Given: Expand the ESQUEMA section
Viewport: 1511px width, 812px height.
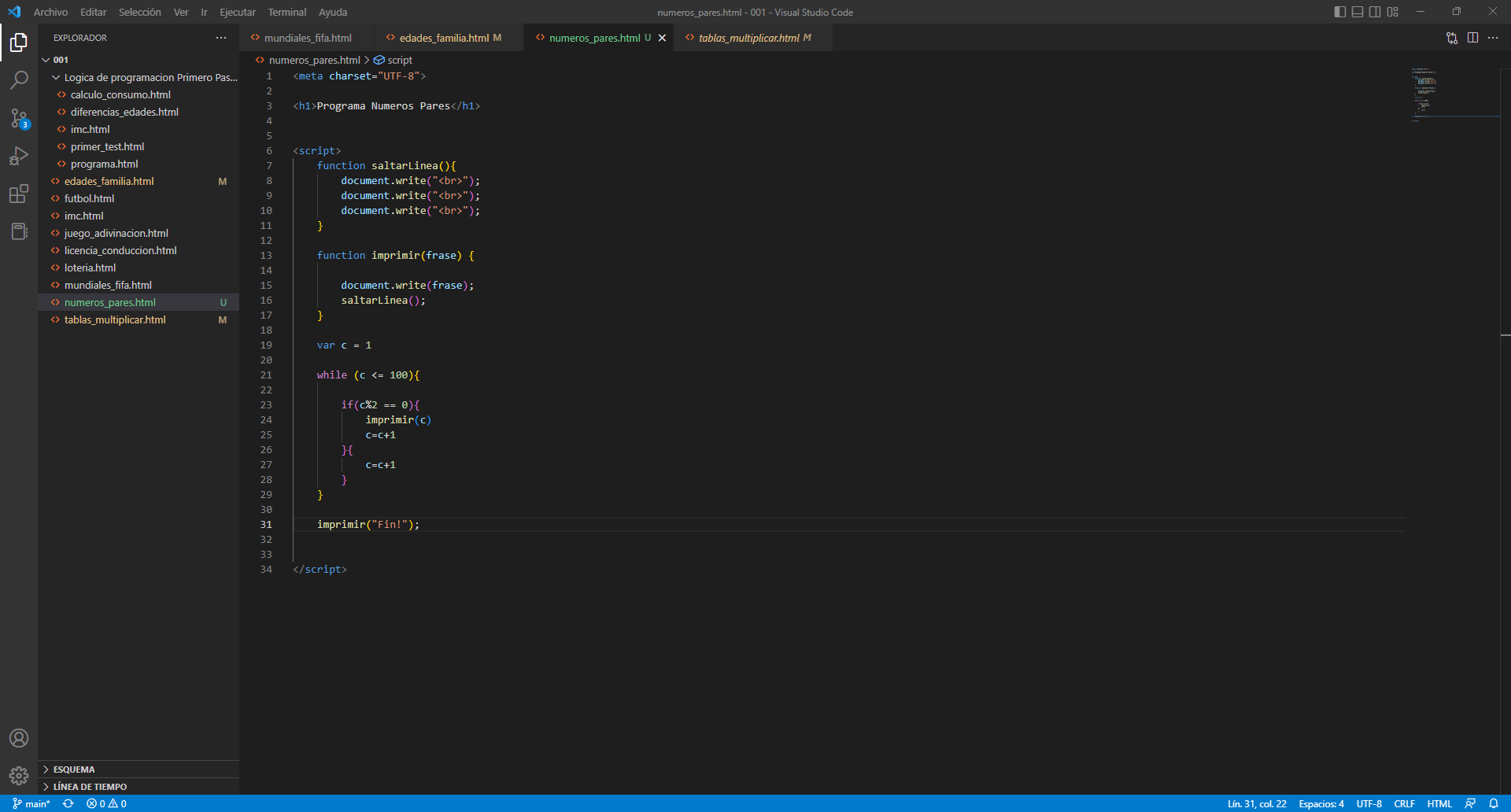Looking at the screenshot, I should [139, 770].
